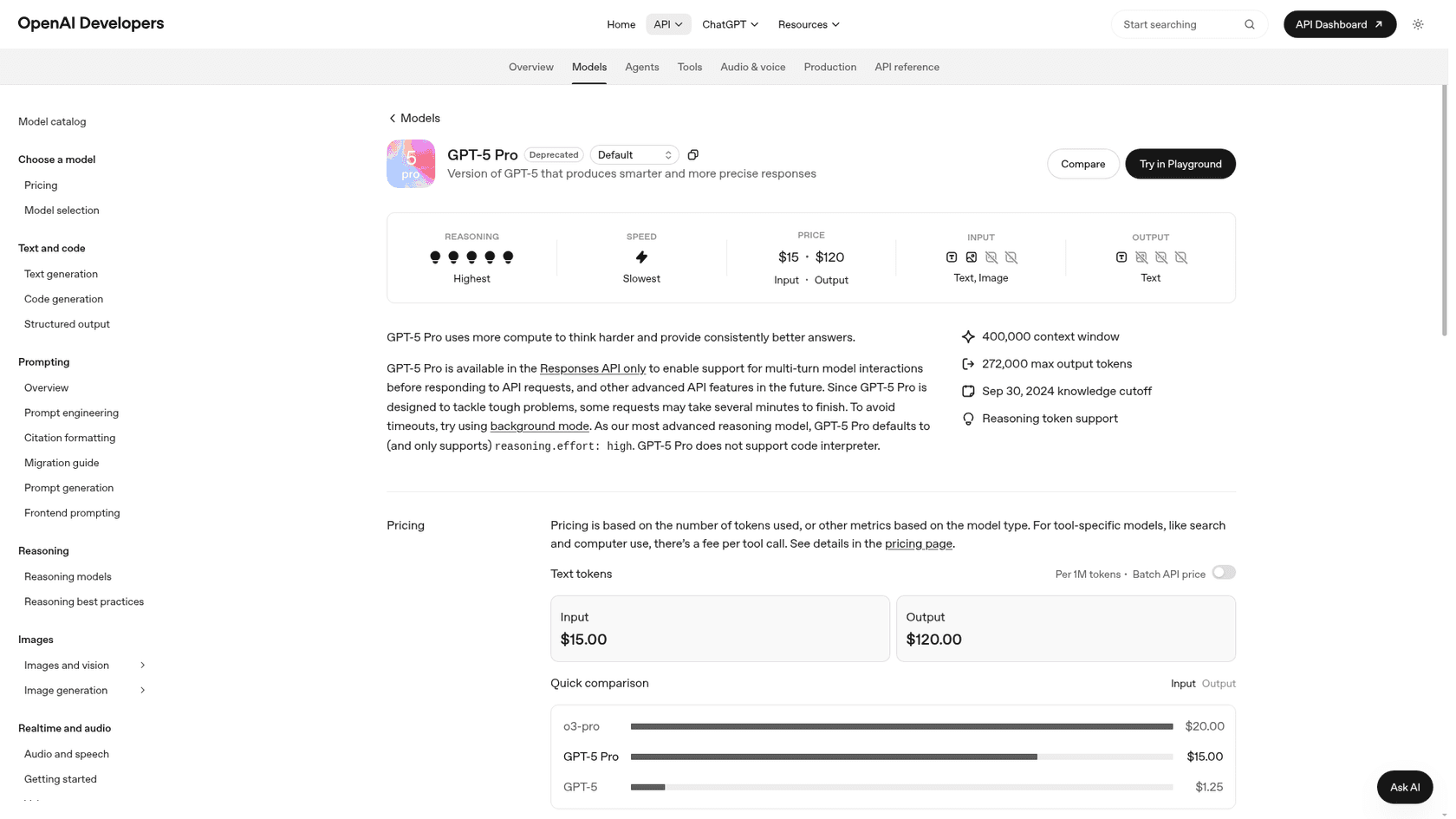
Task: Click the o3-pro comparison bar
Action: [901, 726]
